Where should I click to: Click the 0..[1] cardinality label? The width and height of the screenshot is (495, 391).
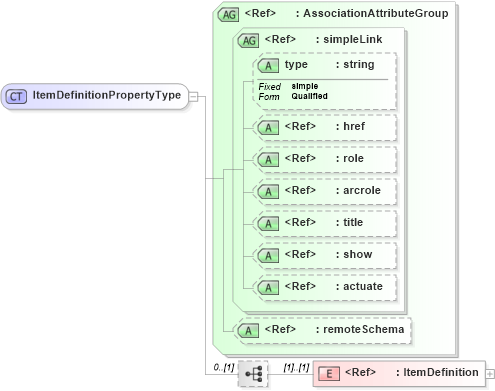(224, 368)
